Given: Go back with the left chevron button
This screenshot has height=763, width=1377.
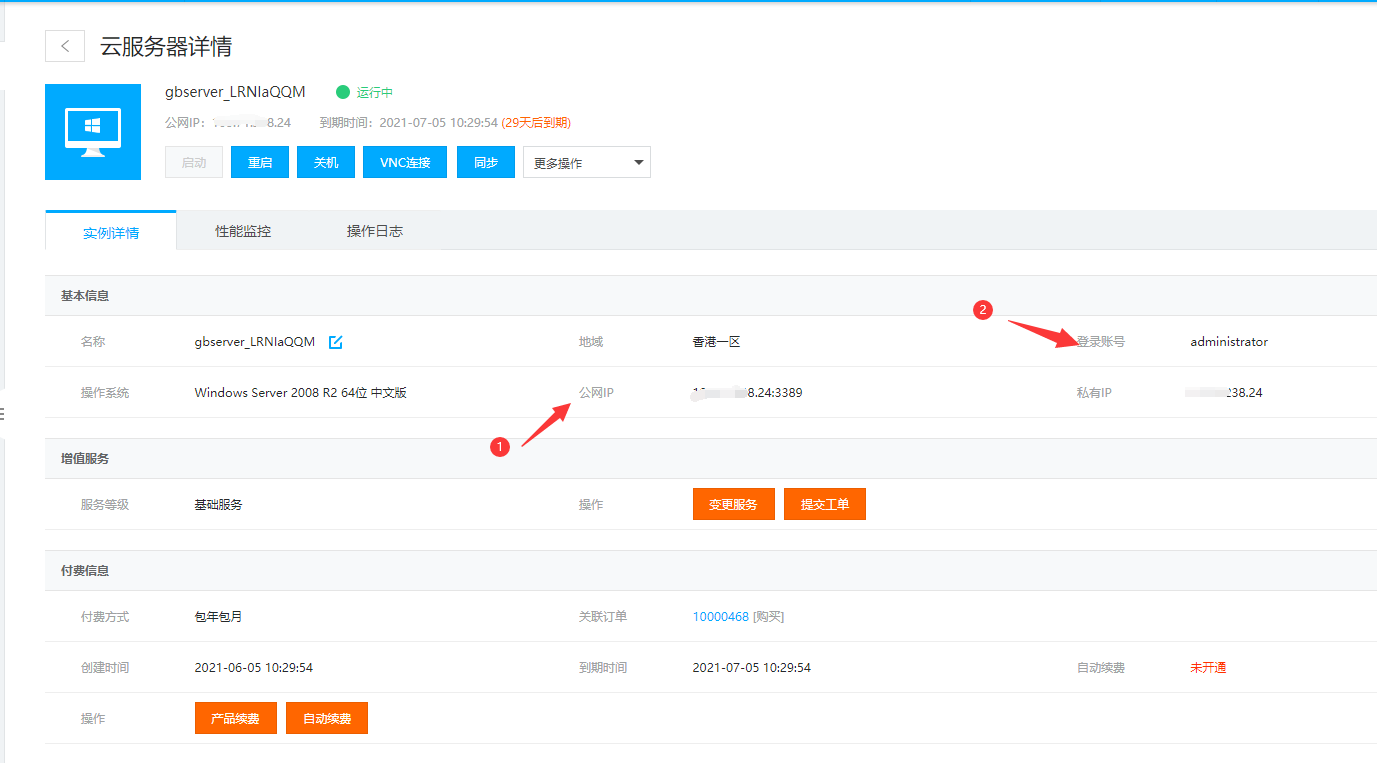Looking at the screenshot, I should [x=65, y=46].
